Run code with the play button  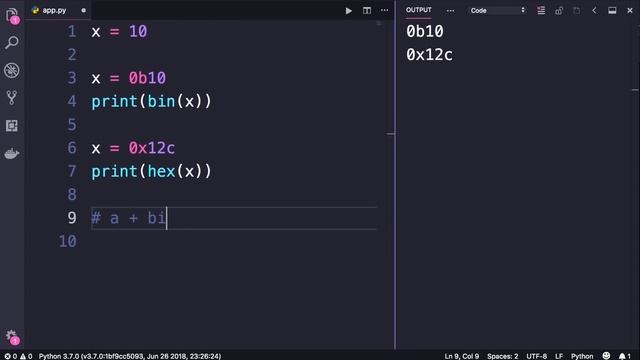coord(349,11)
